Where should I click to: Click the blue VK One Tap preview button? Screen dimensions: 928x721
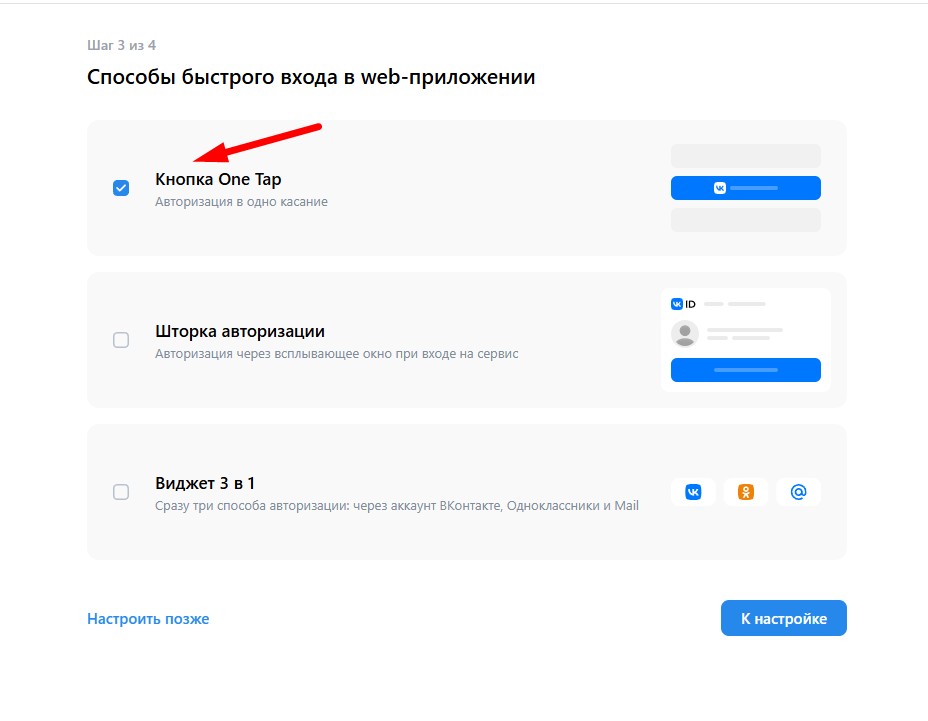(746, 188)
